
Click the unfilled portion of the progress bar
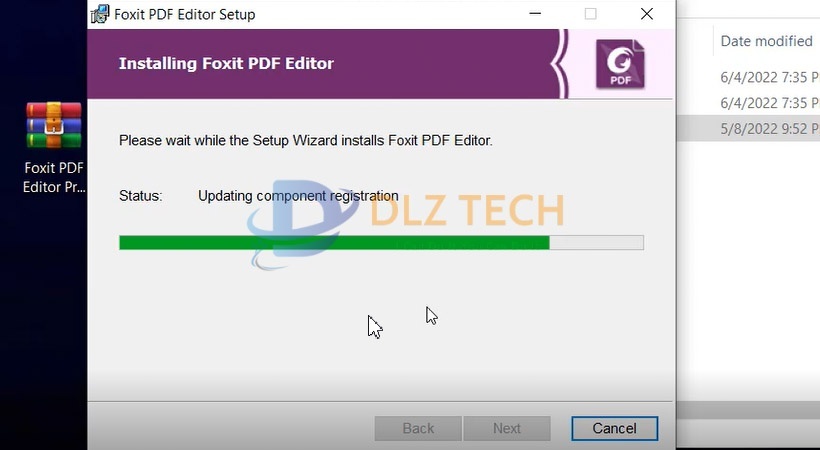(597, 243)
